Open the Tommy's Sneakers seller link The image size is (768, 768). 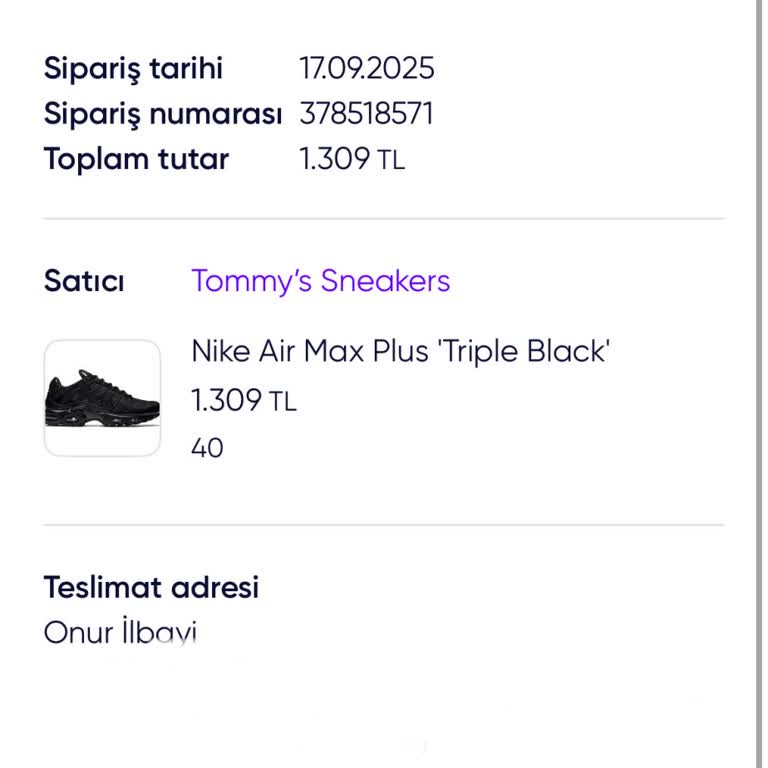click(320, 281)
